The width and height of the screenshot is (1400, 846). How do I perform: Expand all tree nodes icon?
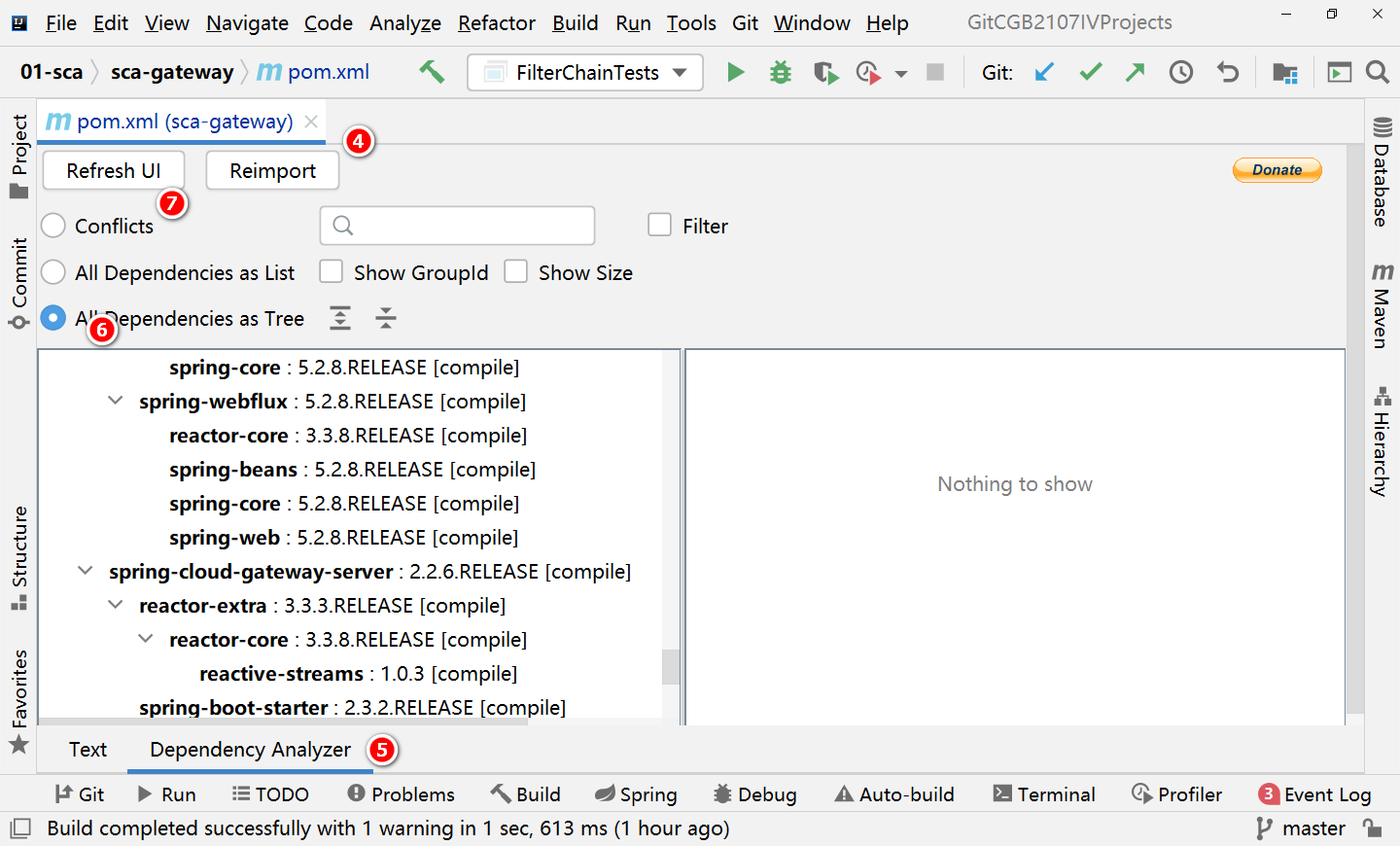[x=340, y=318]
